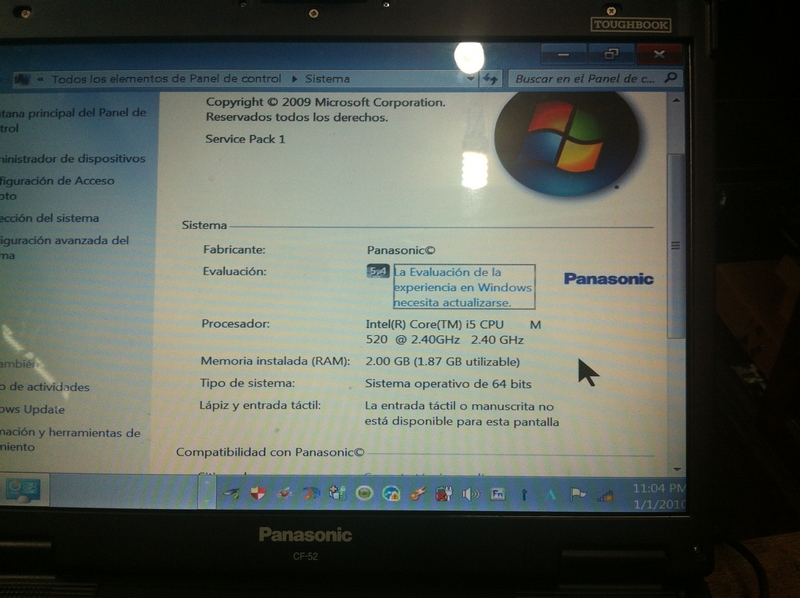800x598 pixels.
Task: Click the blue Panasonic logo next to Evaluación
Action: point(609,279)
